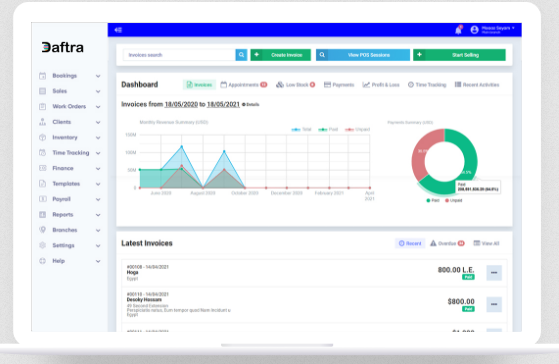Expand the Payroll chevron
This screenshot has height=364, width=559.
(x=98, y=199)
